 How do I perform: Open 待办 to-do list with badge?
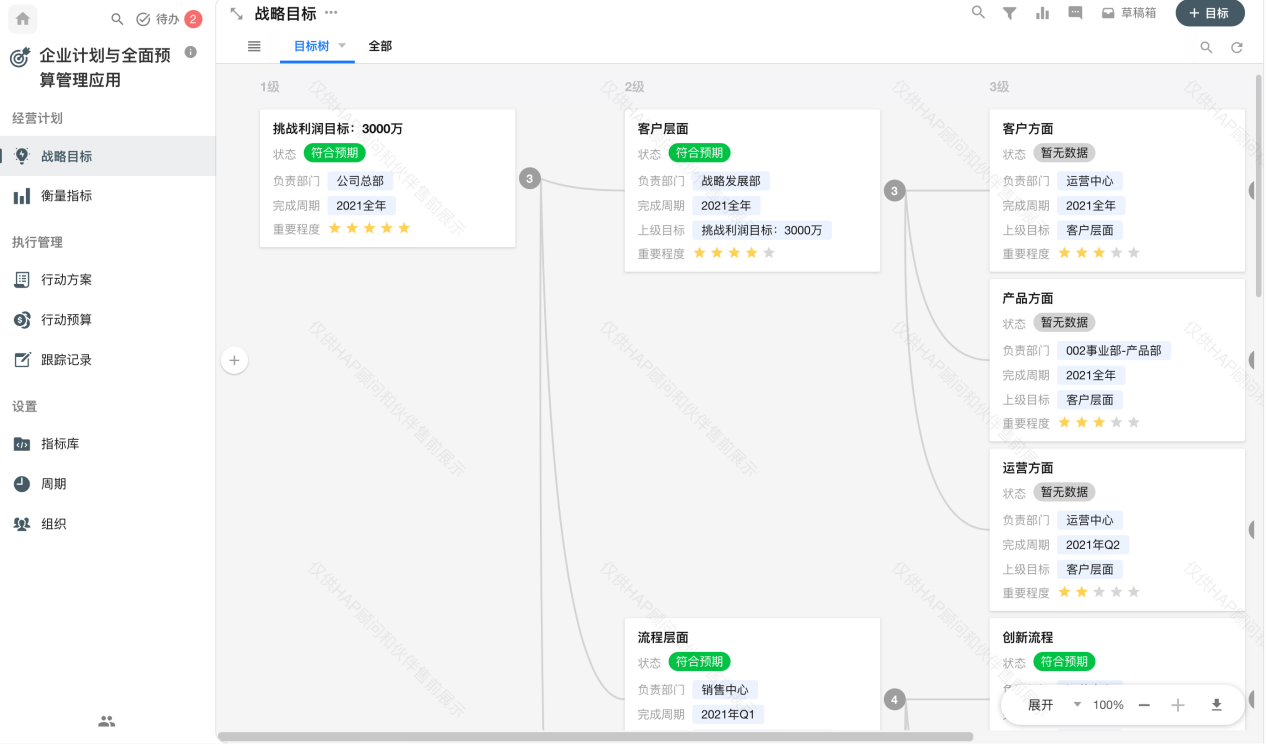pos(168,19)
